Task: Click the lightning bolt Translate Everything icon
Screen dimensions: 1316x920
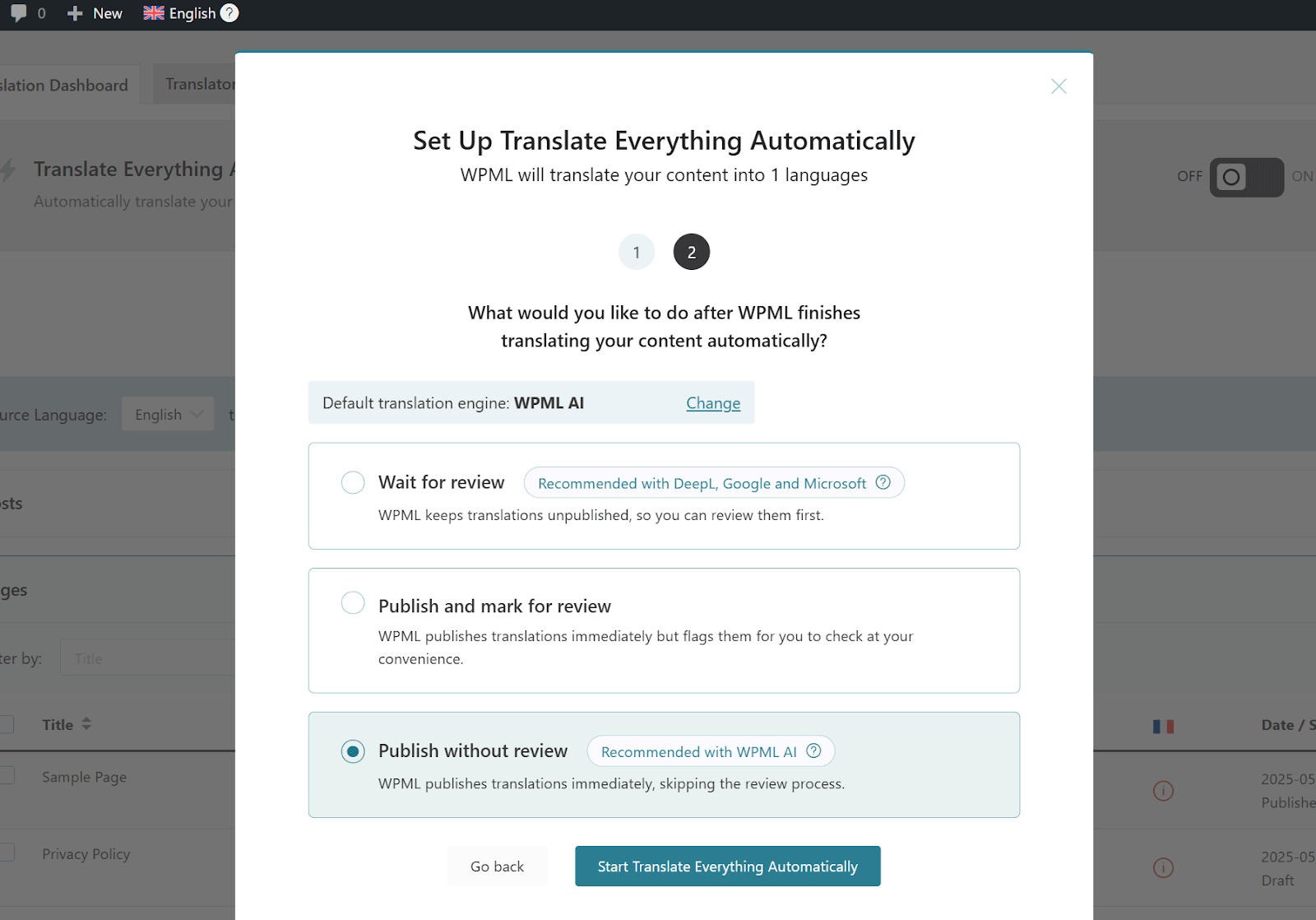Action: click(x=7, y=170)
